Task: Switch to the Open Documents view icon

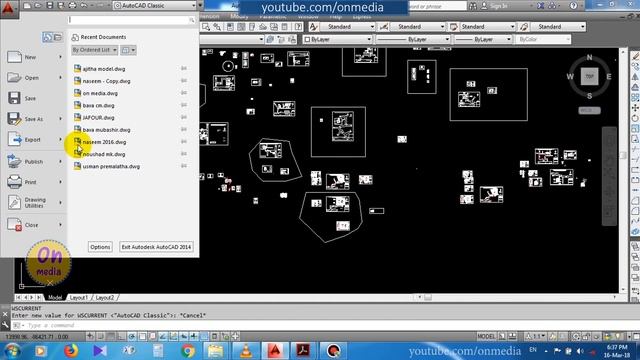Action: click(x=58, y=37)
